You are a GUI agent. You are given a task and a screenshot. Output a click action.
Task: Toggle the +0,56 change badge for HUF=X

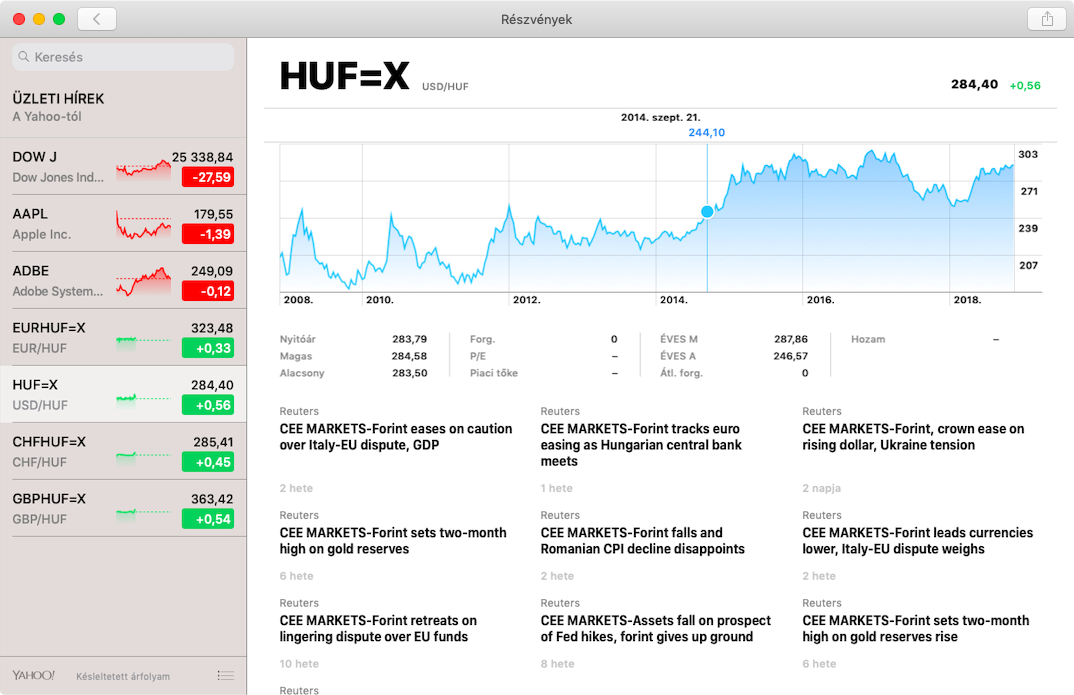click(208, 405)
